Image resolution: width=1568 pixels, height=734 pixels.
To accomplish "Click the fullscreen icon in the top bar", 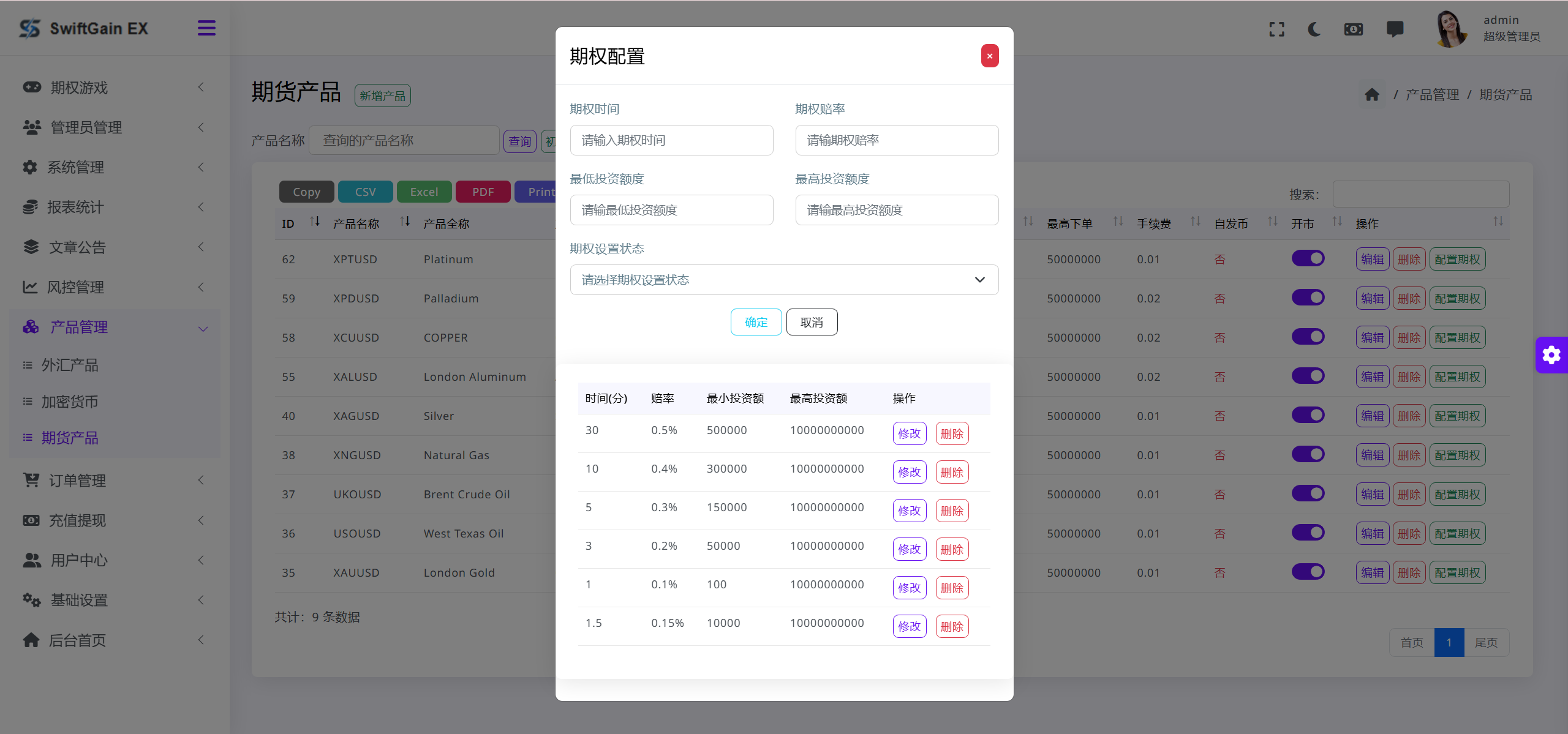I will 1276,29.
